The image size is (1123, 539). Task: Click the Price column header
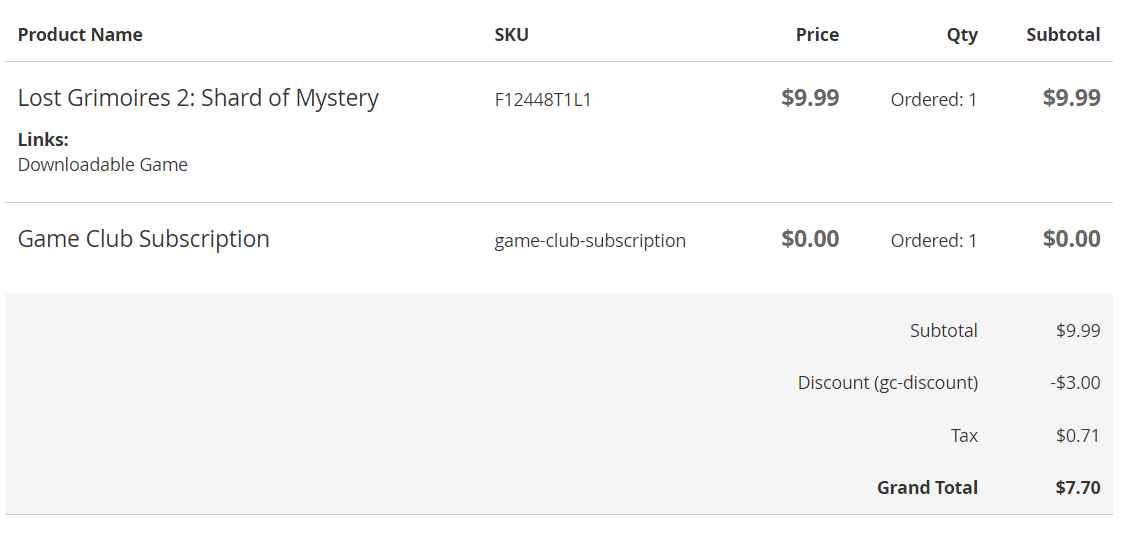click(817, 35)
